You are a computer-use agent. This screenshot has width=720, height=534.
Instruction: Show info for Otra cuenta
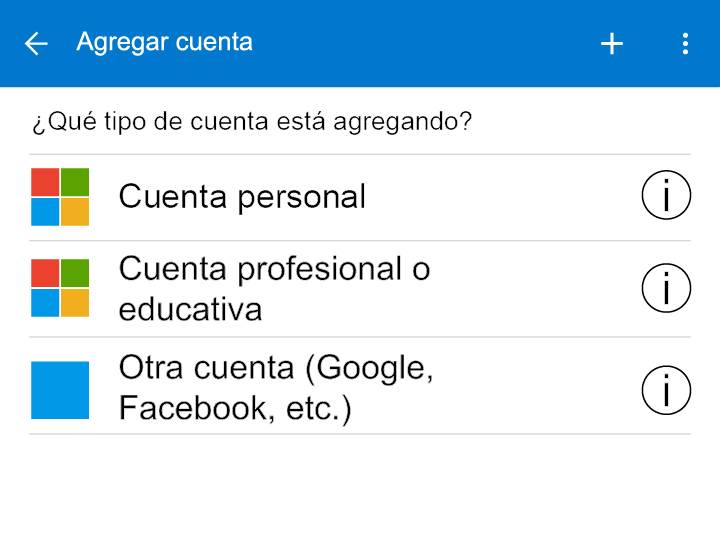click(666, 390)
